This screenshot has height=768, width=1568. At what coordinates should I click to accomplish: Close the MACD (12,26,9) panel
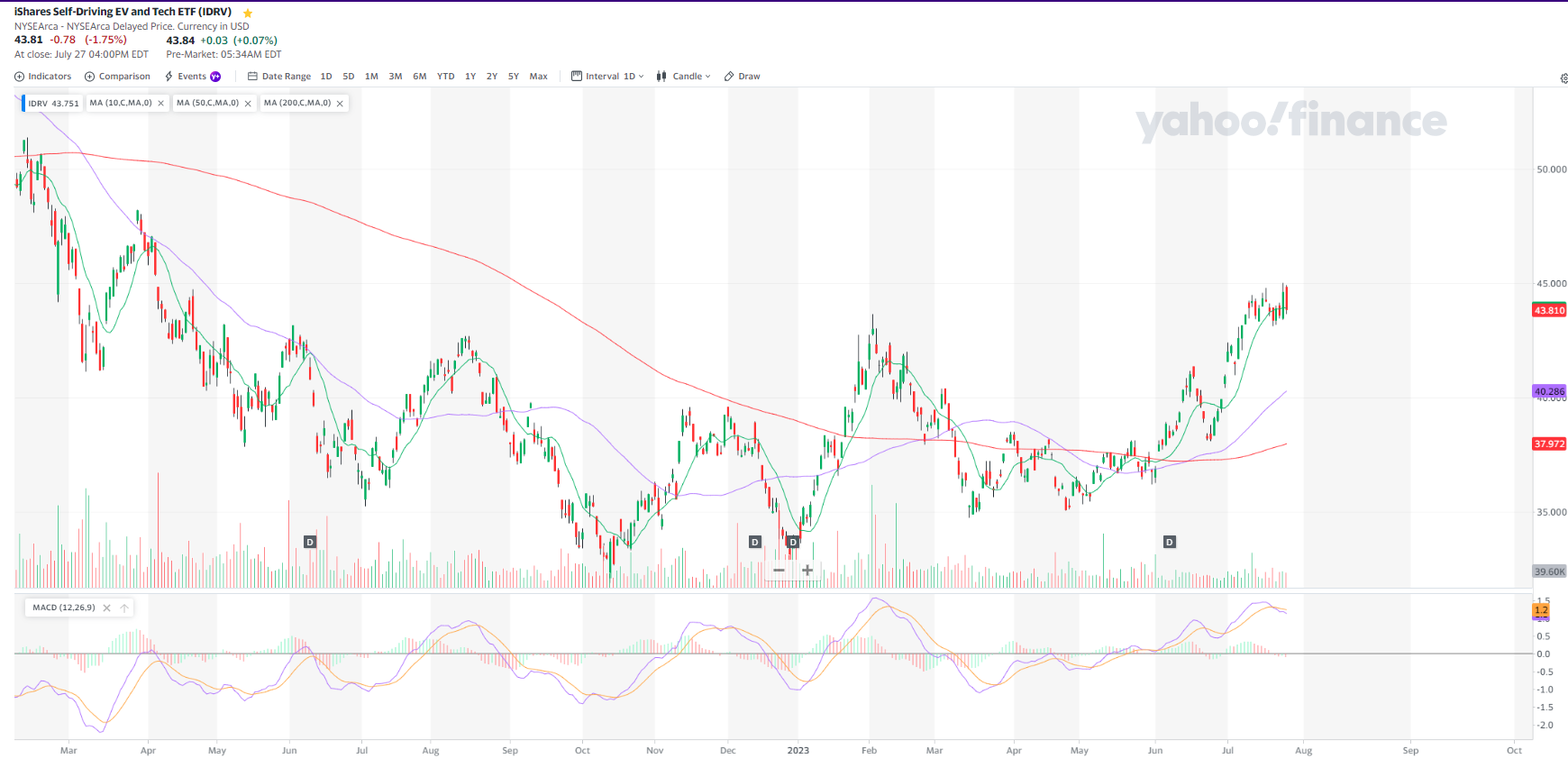[x=106, y=608]
